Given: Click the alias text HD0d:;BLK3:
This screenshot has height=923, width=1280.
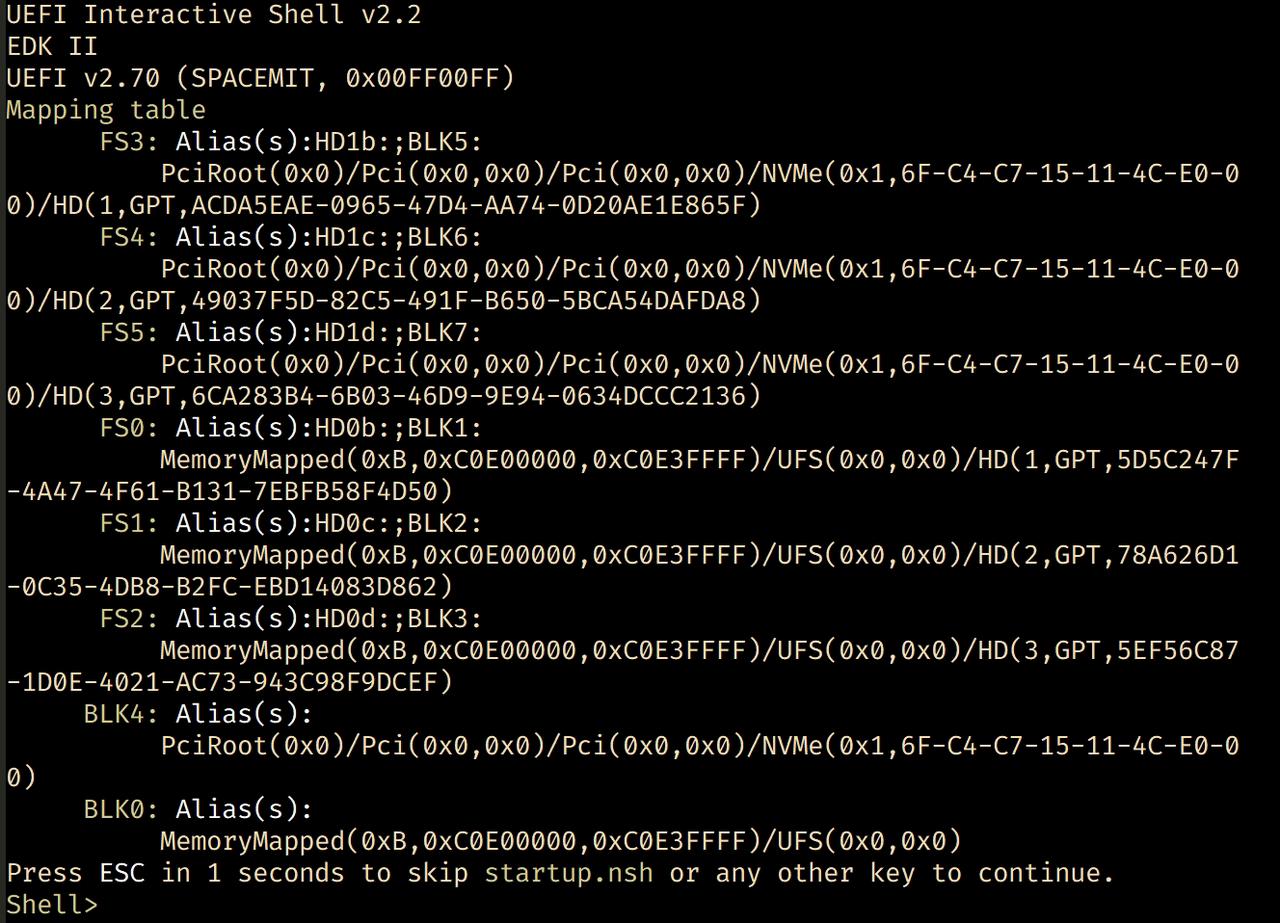Looking at the screenshot, I should (x=399, y=619).
